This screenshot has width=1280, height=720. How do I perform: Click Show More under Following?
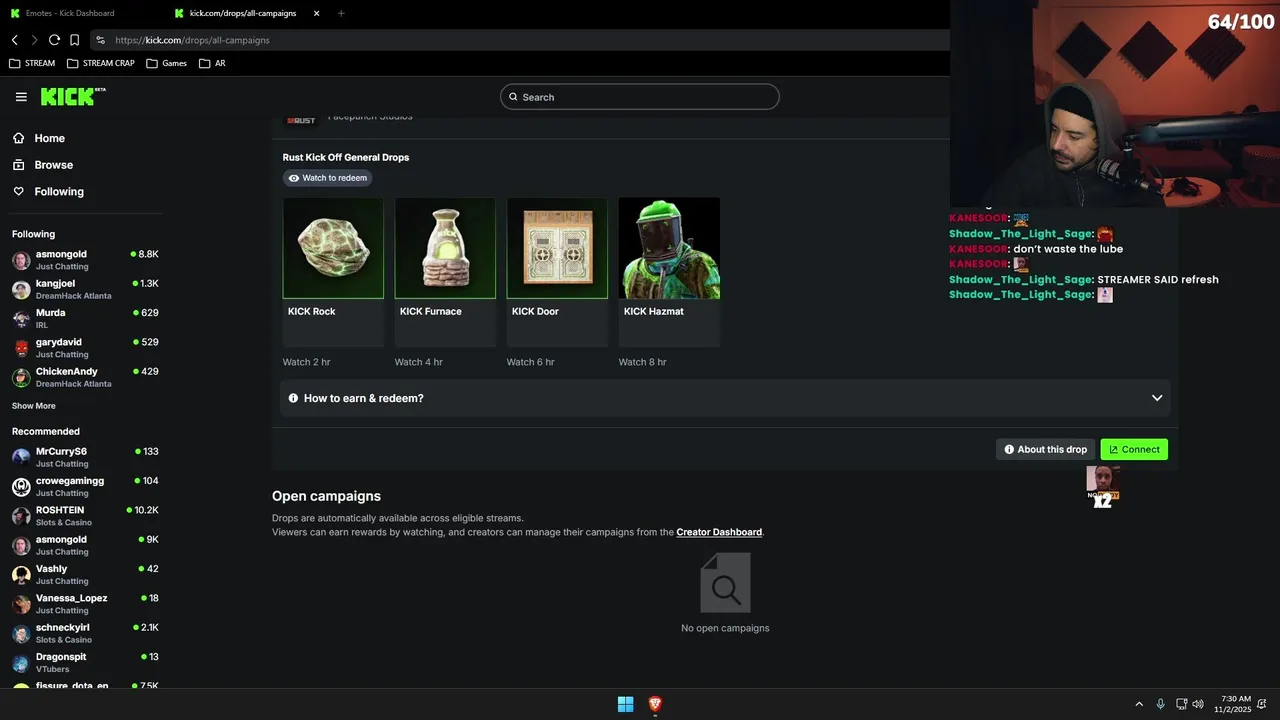[34, 406]
